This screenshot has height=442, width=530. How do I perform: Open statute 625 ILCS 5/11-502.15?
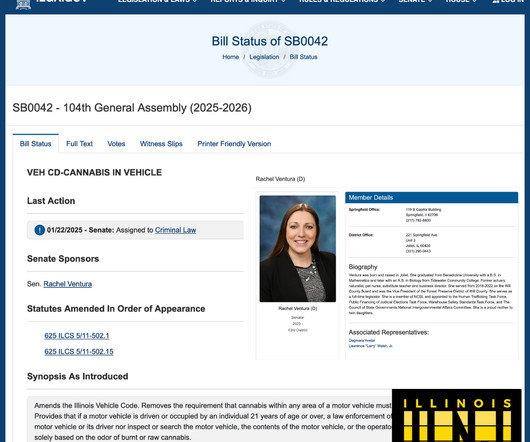(79, 351)
